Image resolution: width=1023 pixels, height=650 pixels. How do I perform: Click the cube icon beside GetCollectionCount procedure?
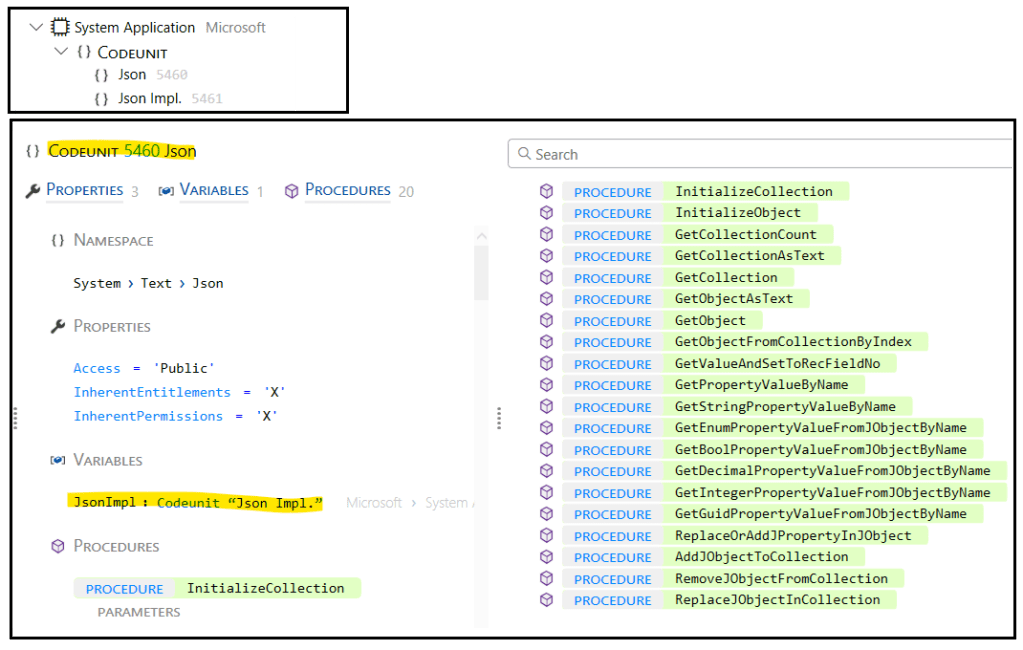(546, 234)
